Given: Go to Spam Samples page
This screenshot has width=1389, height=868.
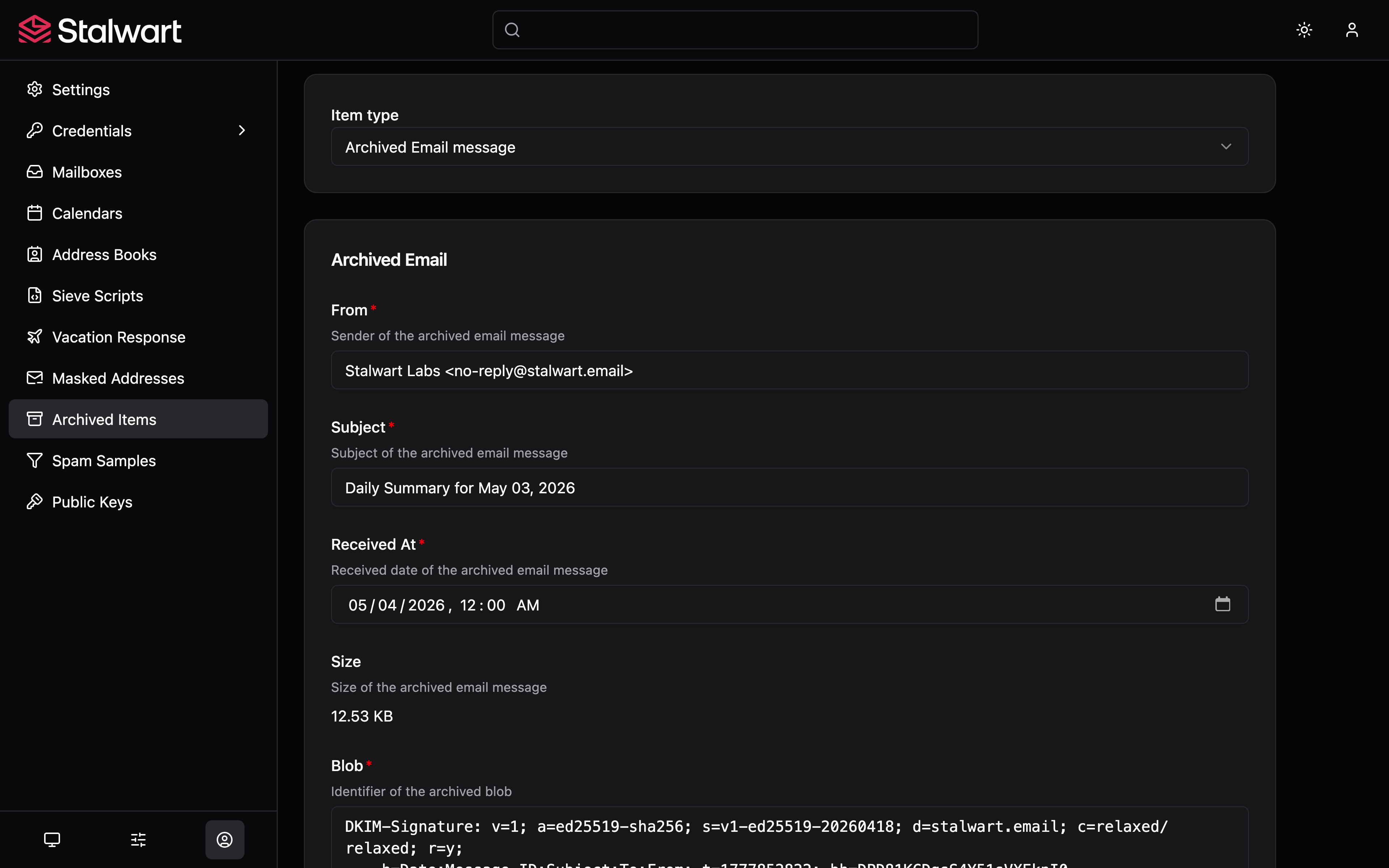Looking at the screenshot, I should [x=138, y=460].
